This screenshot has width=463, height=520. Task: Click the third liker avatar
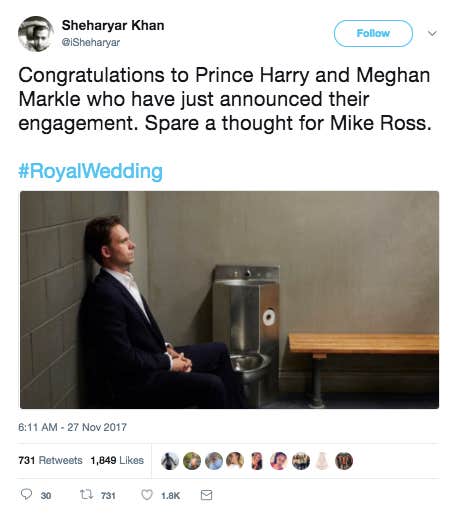pyautogui.click(x=213, y=461)
